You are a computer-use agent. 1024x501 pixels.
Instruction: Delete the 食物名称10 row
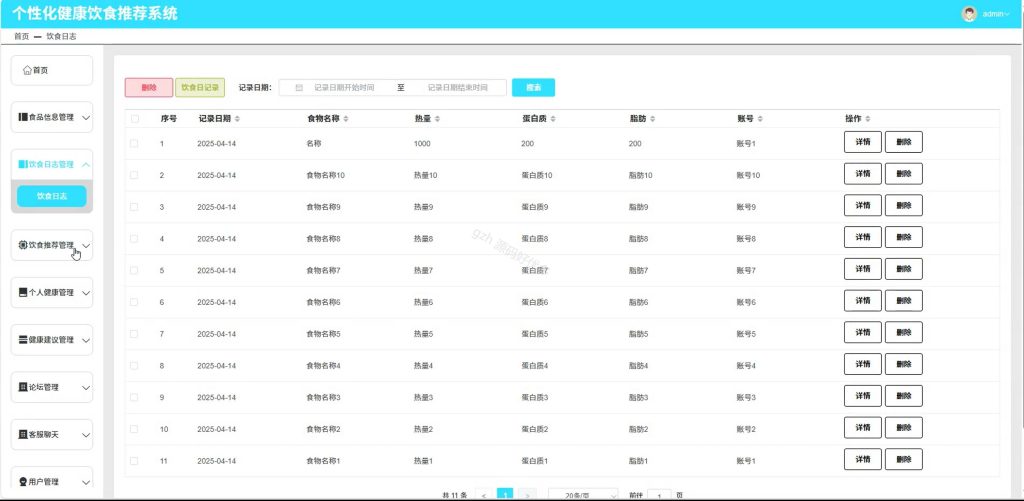tap(904, 174)
